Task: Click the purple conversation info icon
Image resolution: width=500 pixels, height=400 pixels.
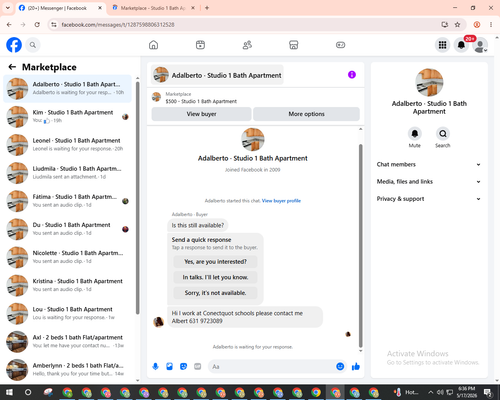Action: [x=352, y=75]
